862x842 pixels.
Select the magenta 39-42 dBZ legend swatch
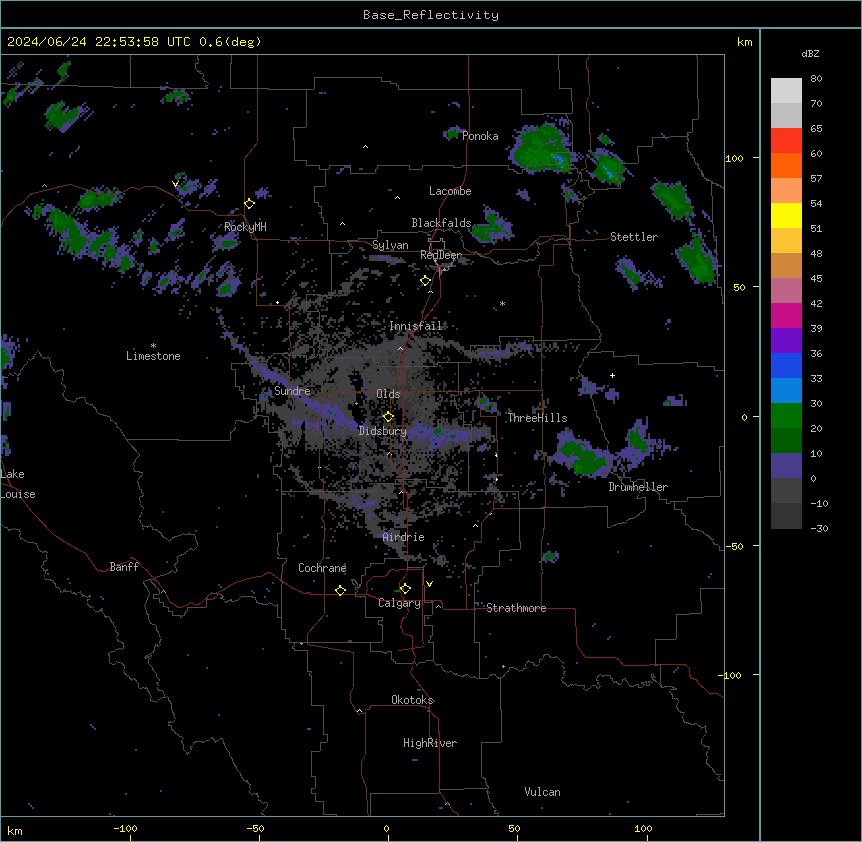pos(786,315)
